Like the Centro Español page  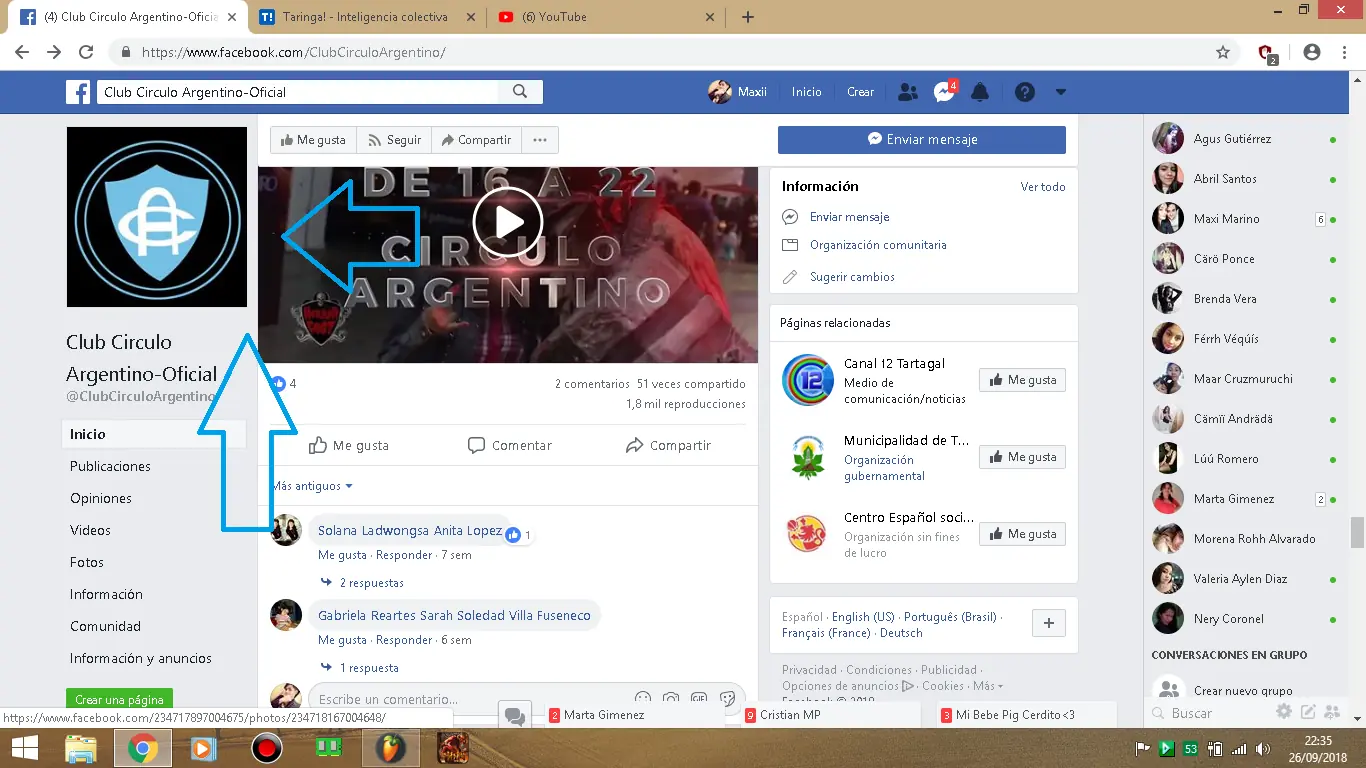1022,534
